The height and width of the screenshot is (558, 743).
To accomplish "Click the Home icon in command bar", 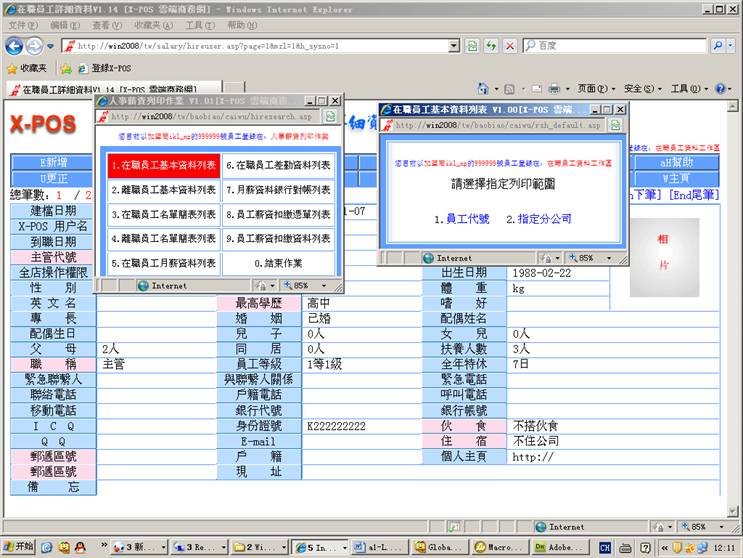I will (484, 89).
